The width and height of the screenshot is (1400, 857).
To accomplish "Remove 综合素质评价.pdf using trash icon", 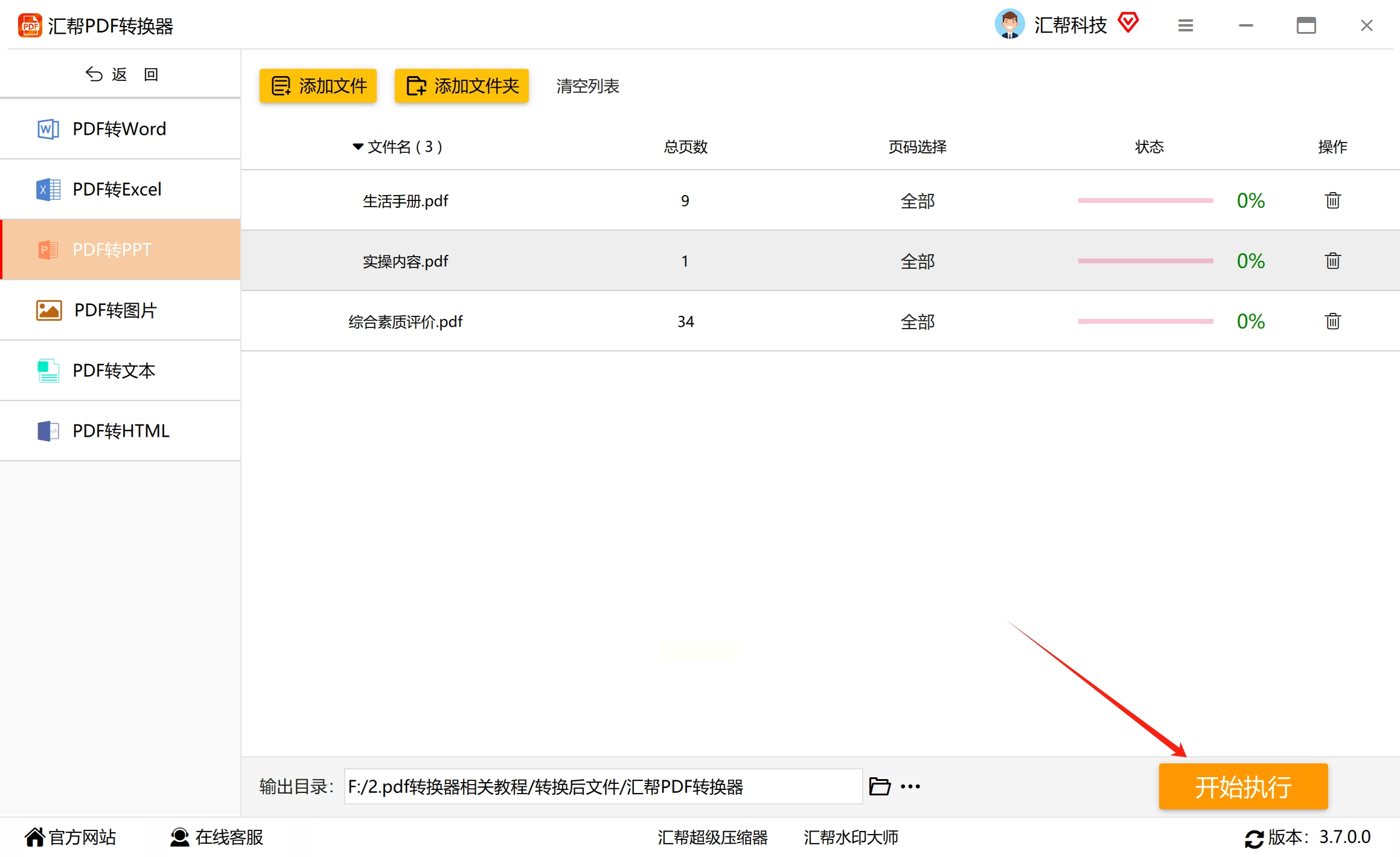I will pyautogui.click(x=1332, y=321).
